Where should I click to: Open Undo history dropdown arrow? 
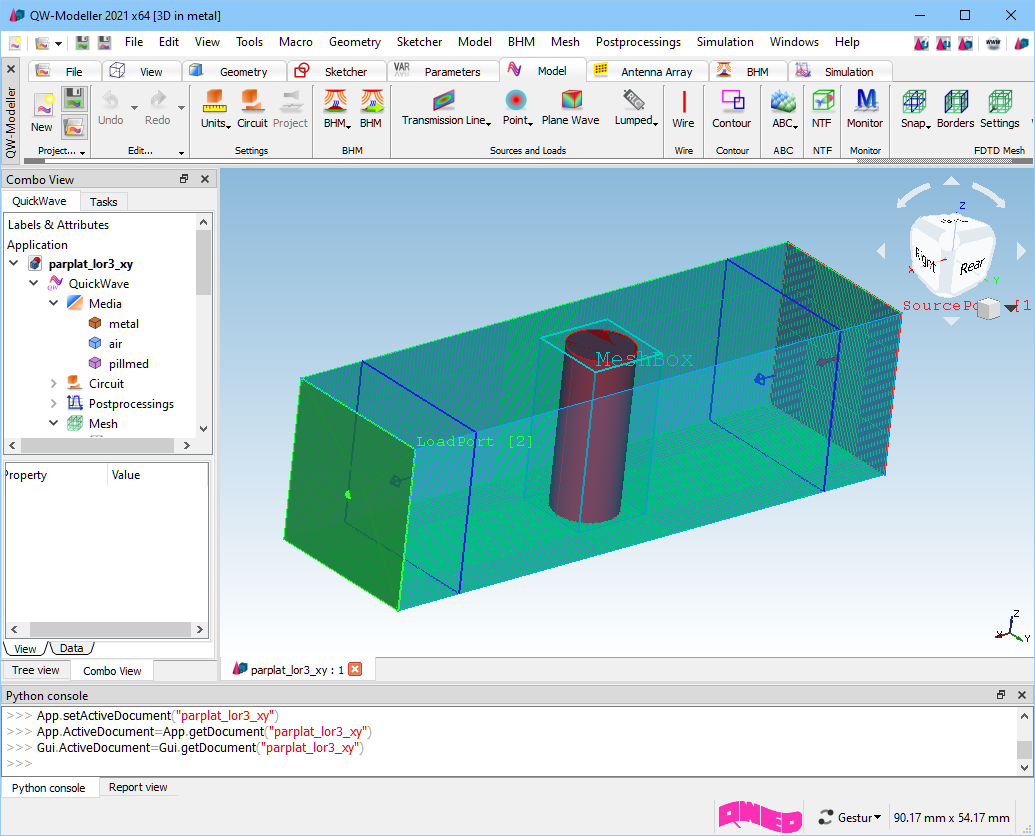(x=134, y=108)
